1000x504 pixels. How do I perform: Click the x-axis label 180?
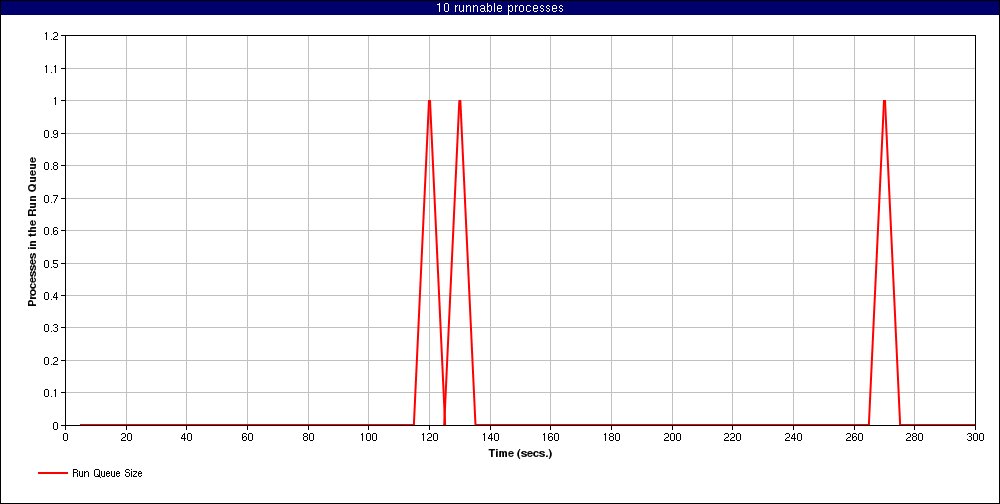(611, 437)
